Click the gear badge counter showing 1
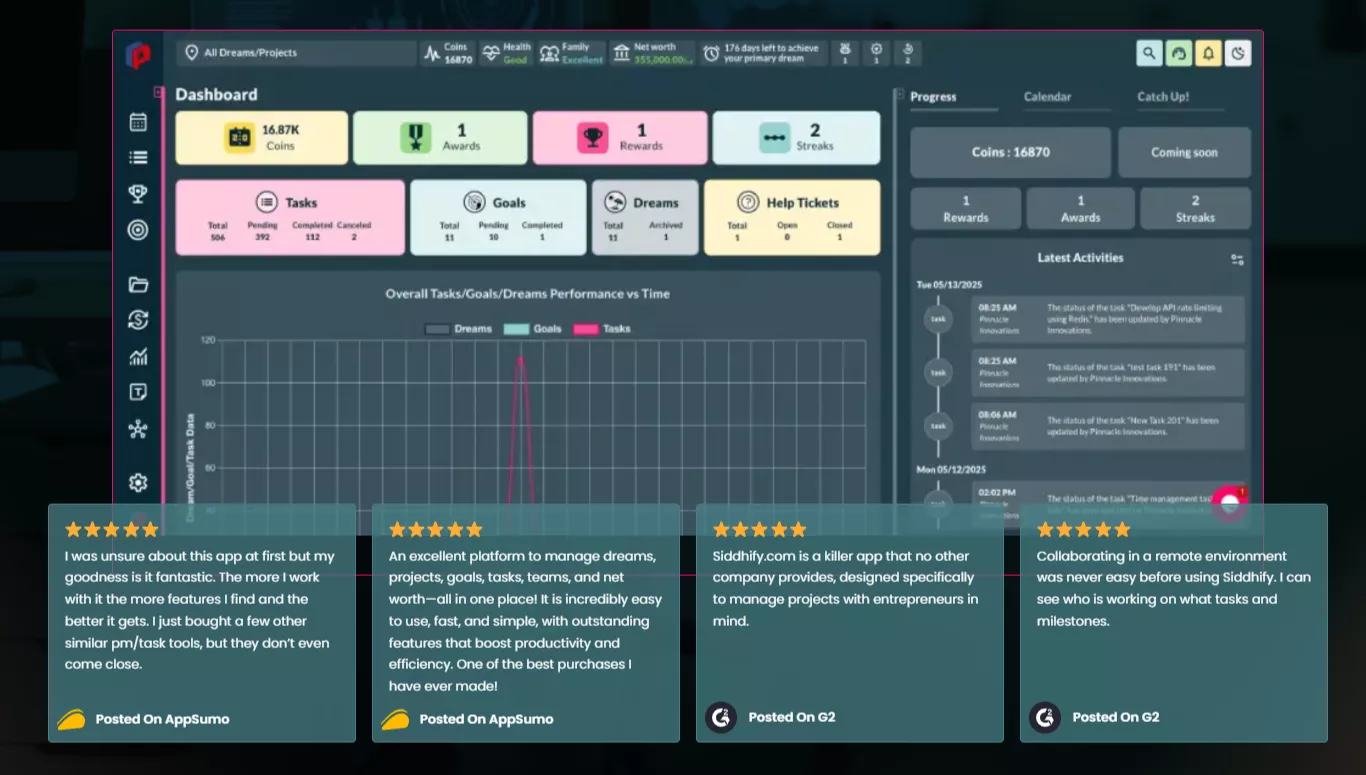This screenshot has height=775, width=1366. [876, 53]
